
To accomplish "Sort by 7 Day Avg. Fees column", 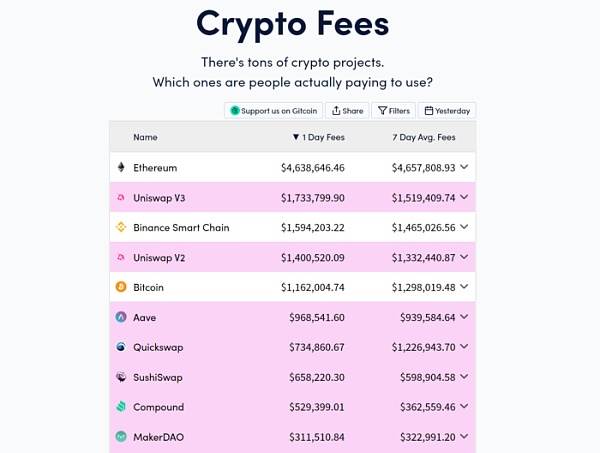I will pyautogui.click(x=424, y=137).
